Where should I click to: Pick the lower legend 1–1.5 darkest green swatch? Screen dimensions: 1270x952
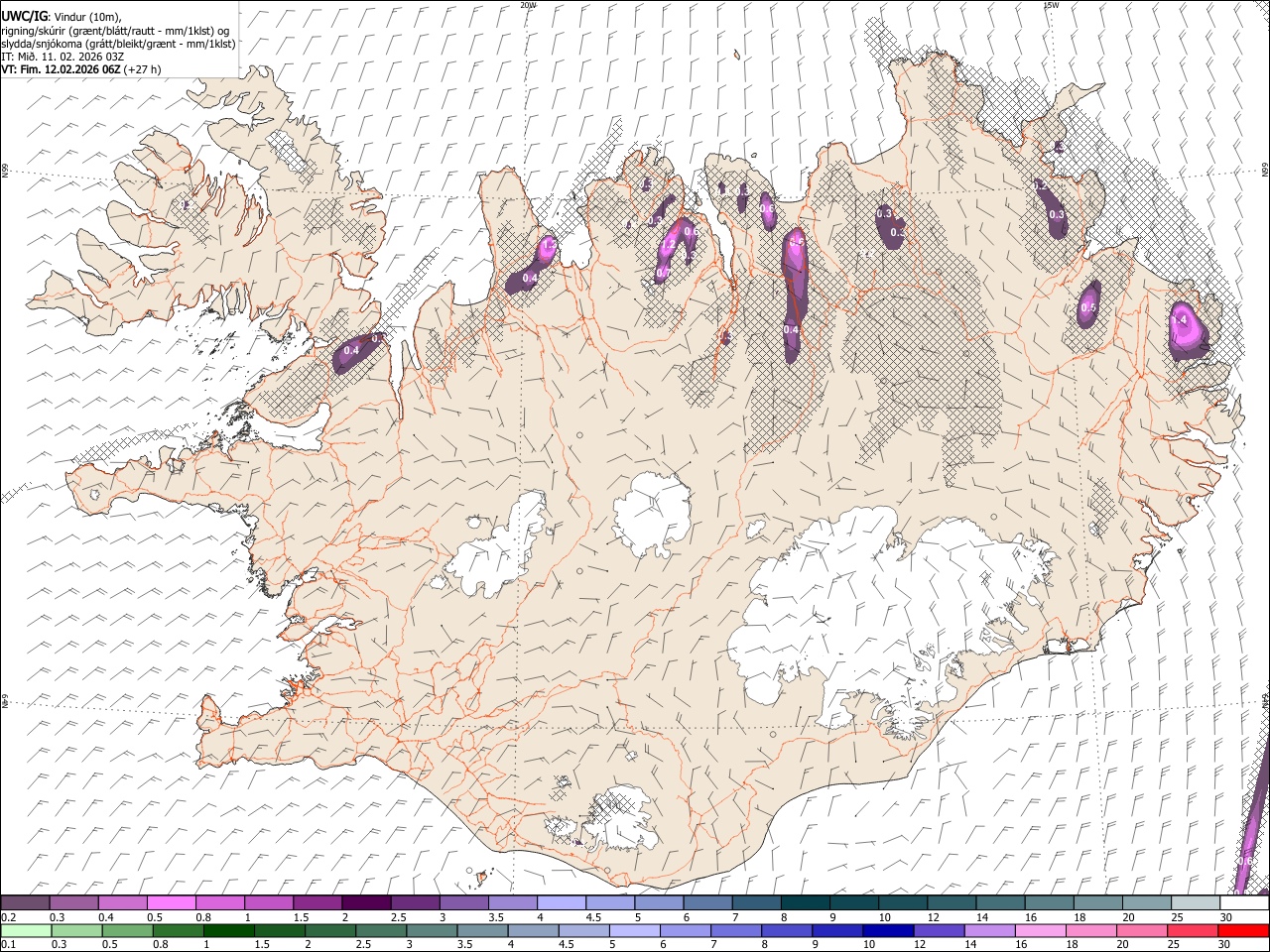pyautogui.click(x=228, y=930)
